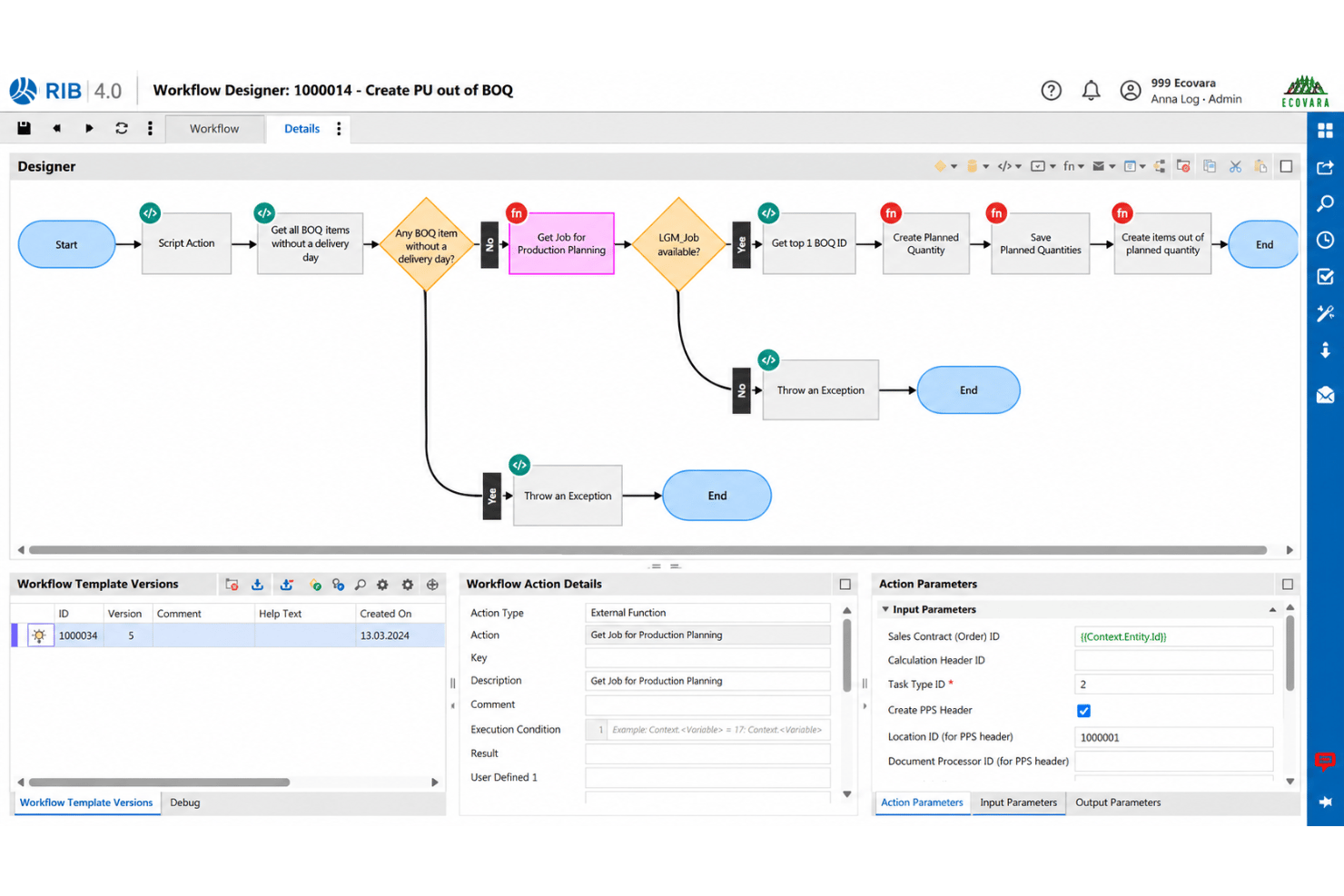Click the Designer canvas horizontal scrollbar
The height and width of the screenshot is (896, 1344).
[x=647, y=550]
